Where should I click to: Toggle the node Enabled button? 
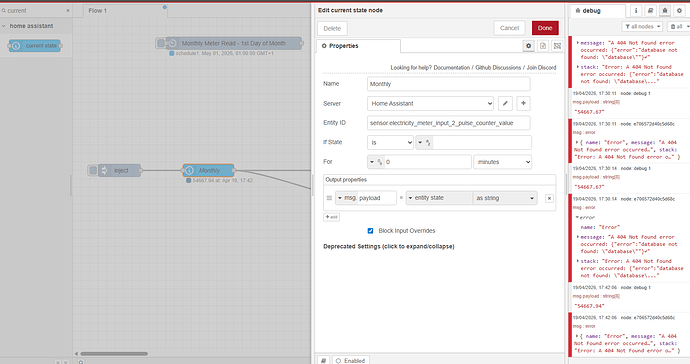click(x=351, y=360)
